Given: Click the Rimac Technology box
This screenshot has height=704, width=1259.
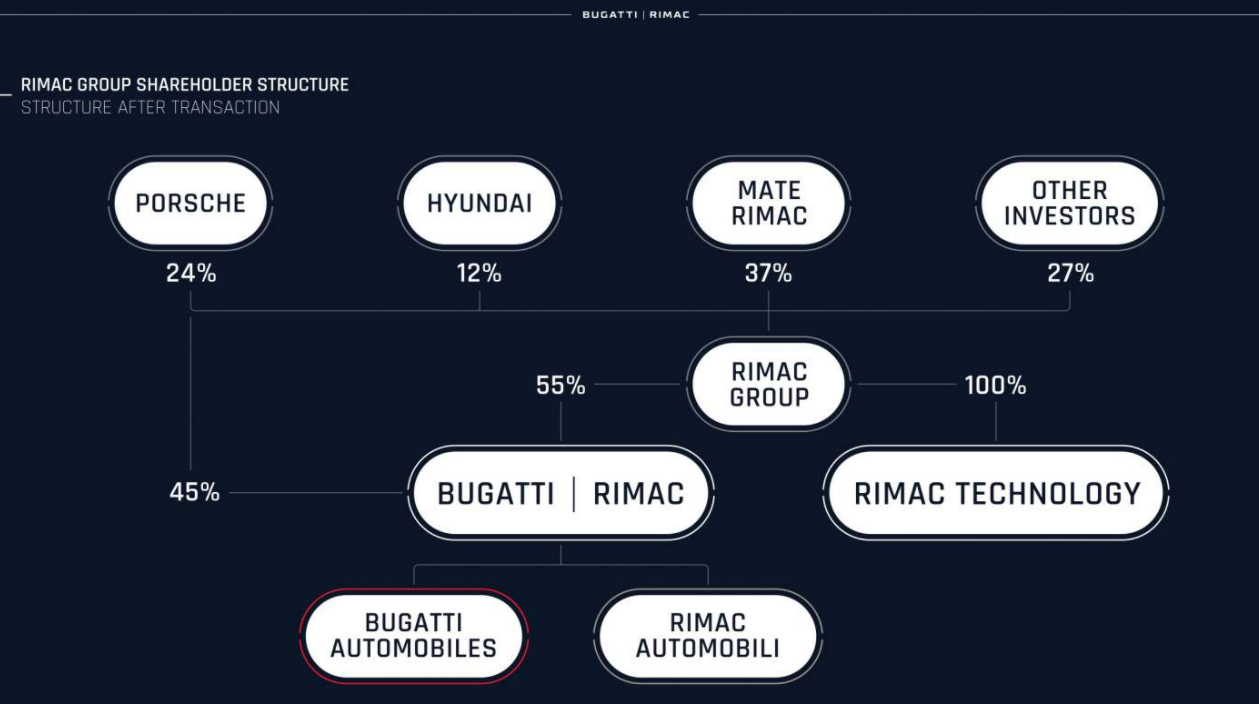Looking at the screenshot, I should [996, 493].
